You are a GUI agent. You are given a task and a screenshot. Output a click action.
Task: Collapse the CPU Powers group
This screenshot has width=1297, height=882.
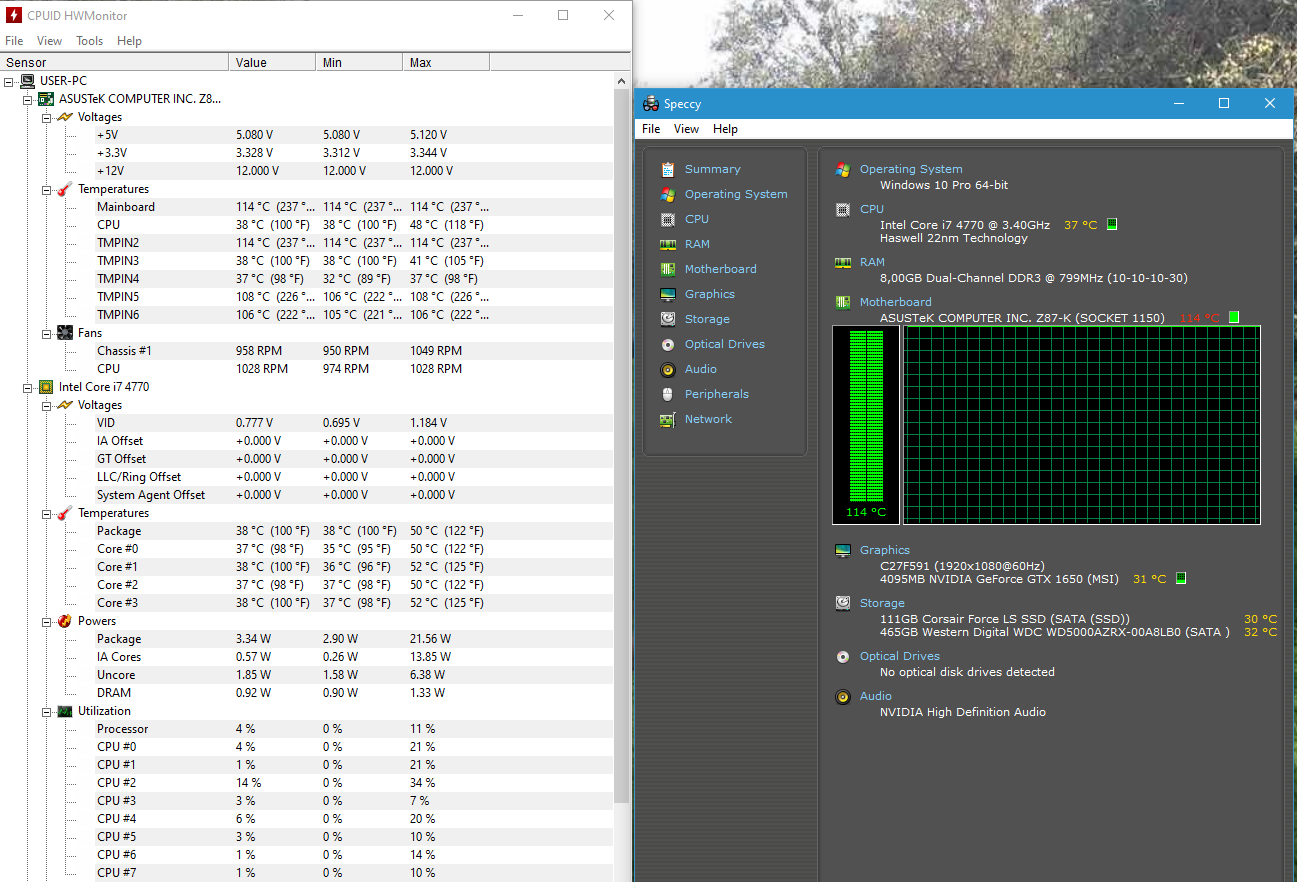[46, 621]
